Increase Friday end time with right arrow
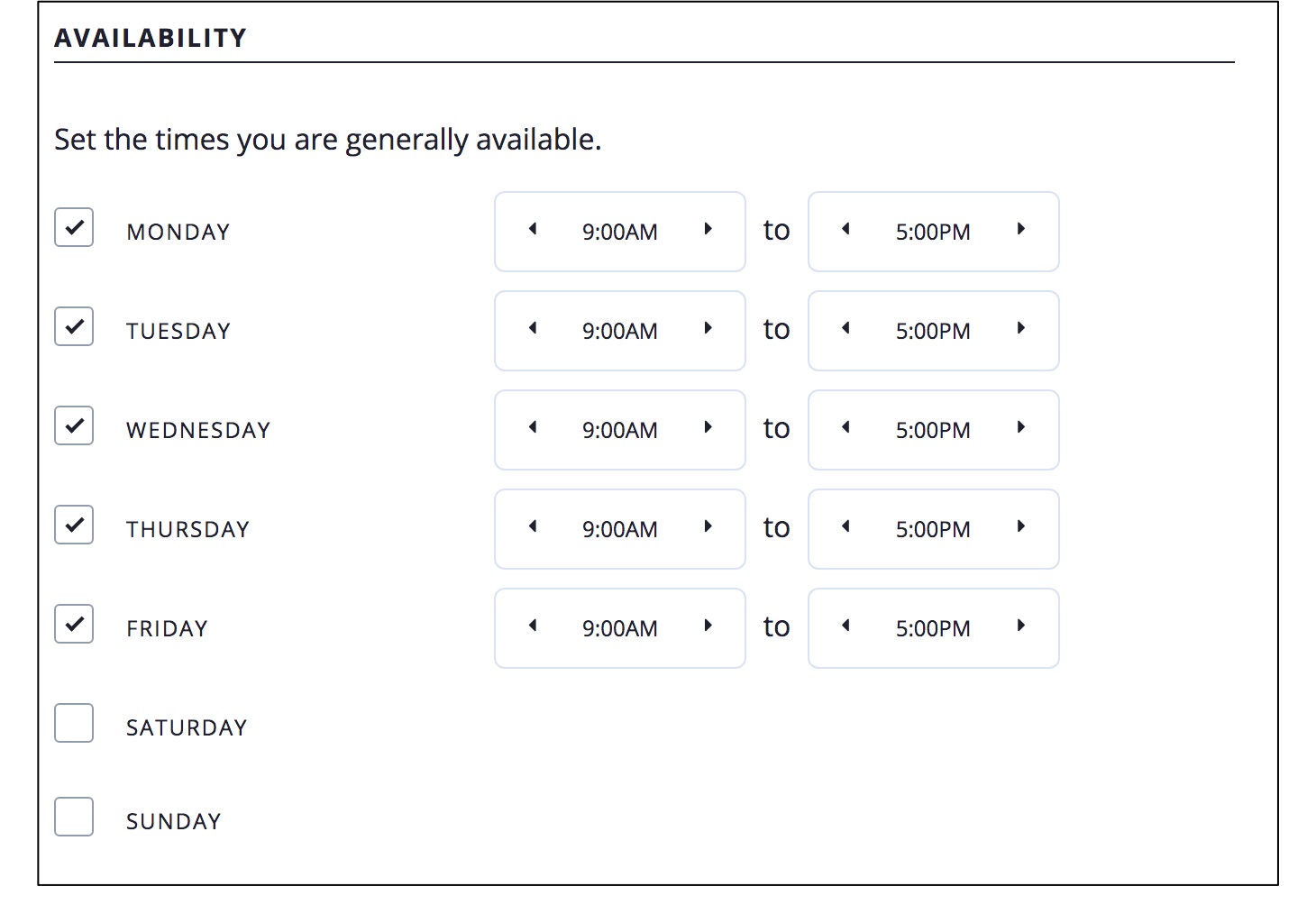The width and height of the screenshot is (1316, 923). coord(1020,626)
